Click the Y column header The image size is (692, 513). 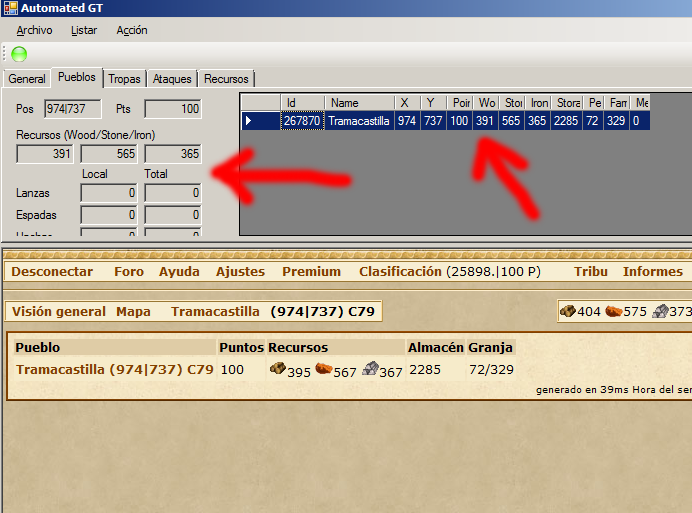433,102
